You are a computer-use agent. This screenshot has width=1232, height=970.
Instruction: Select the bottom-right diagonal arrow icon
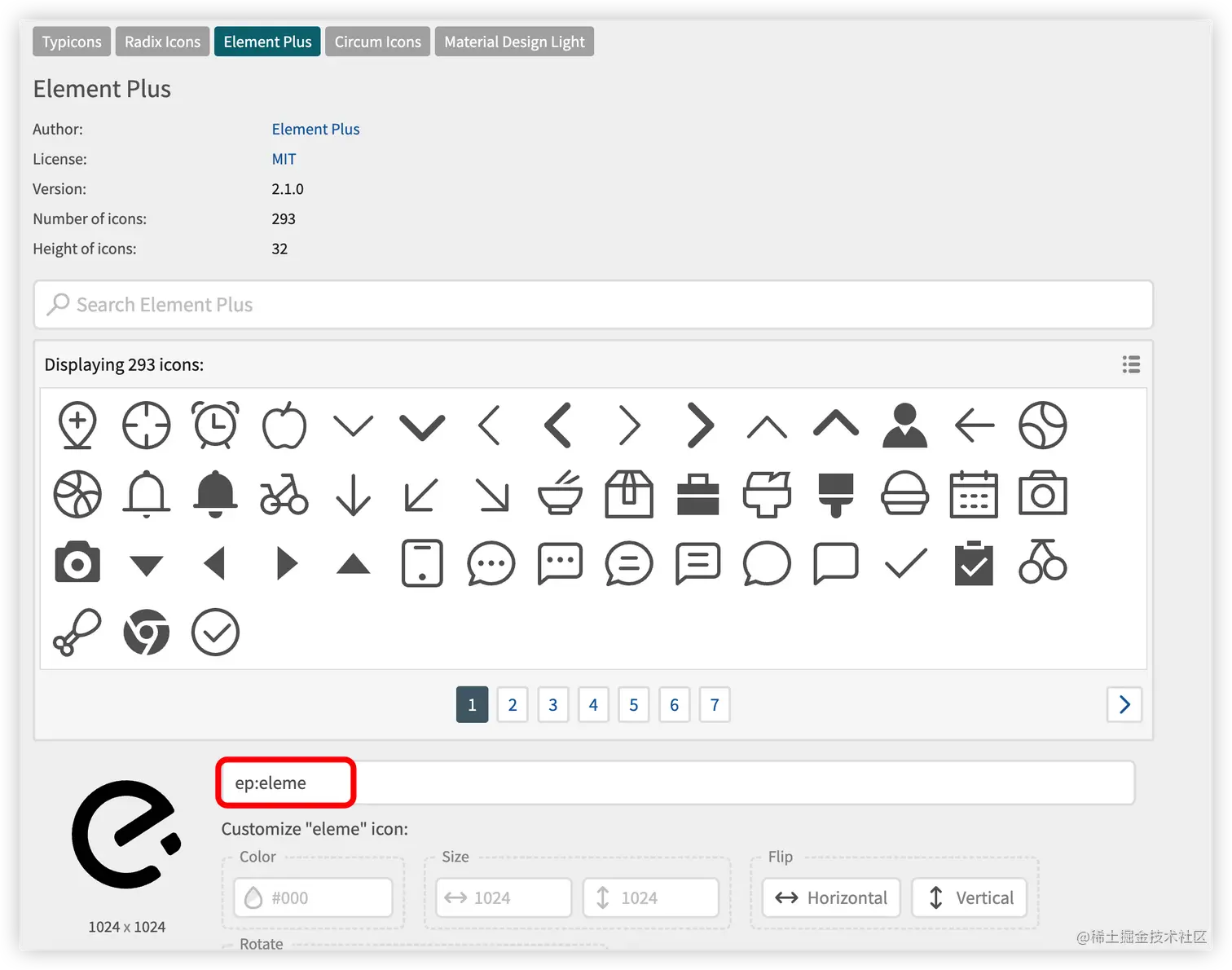(x=491, y=496)
